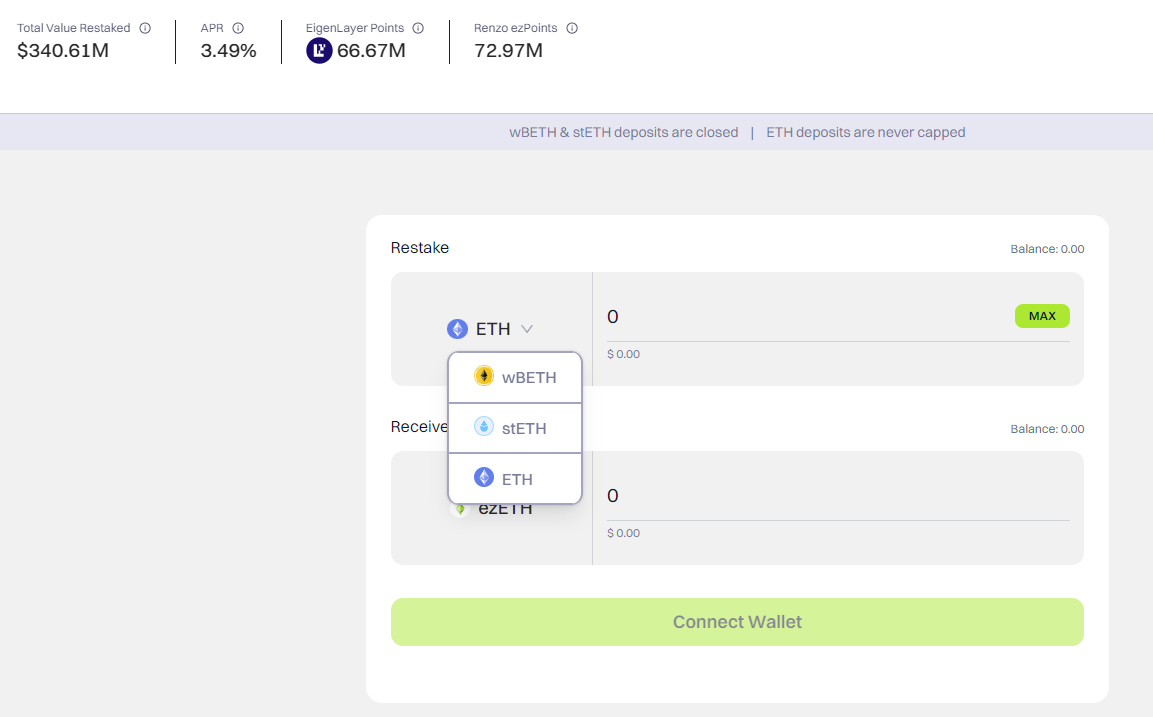The image size is (1153, 717).
Task: Click the APR info icon
Action: tap(238, 28)
